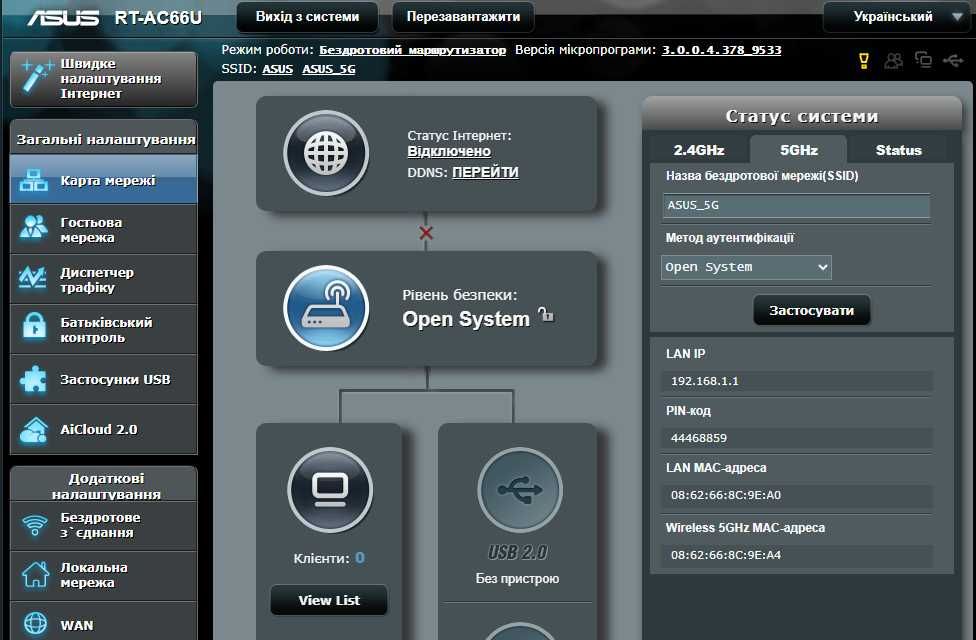Open firmware version 3.0.0.4.378_9533 link

721,50
